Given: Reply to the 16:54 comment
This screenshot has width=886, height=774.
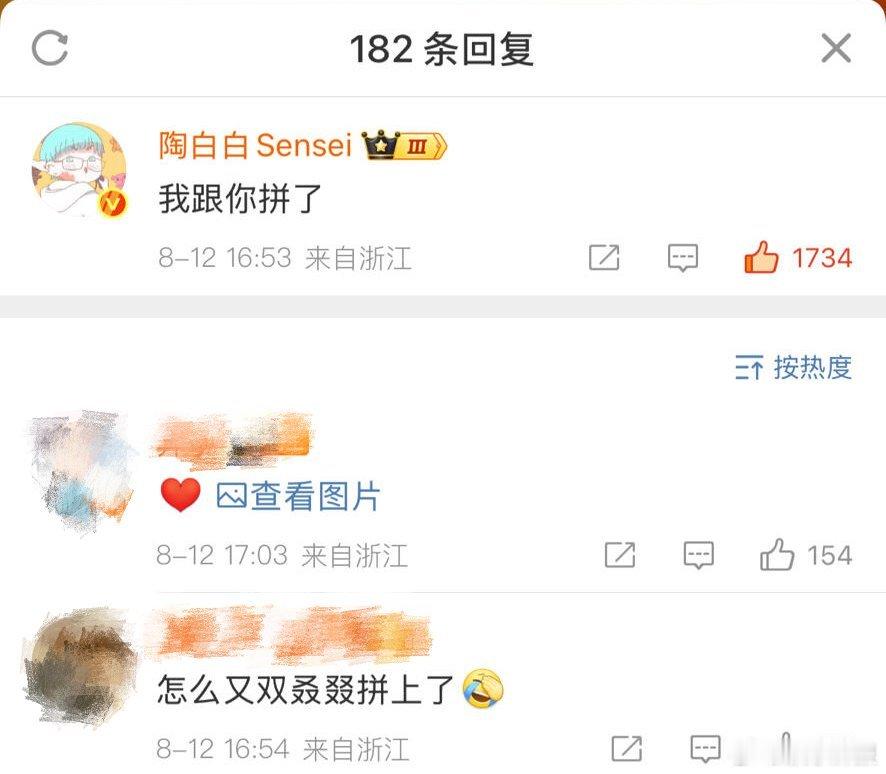Looking at the screenshot, I should [x=705, y=749].
